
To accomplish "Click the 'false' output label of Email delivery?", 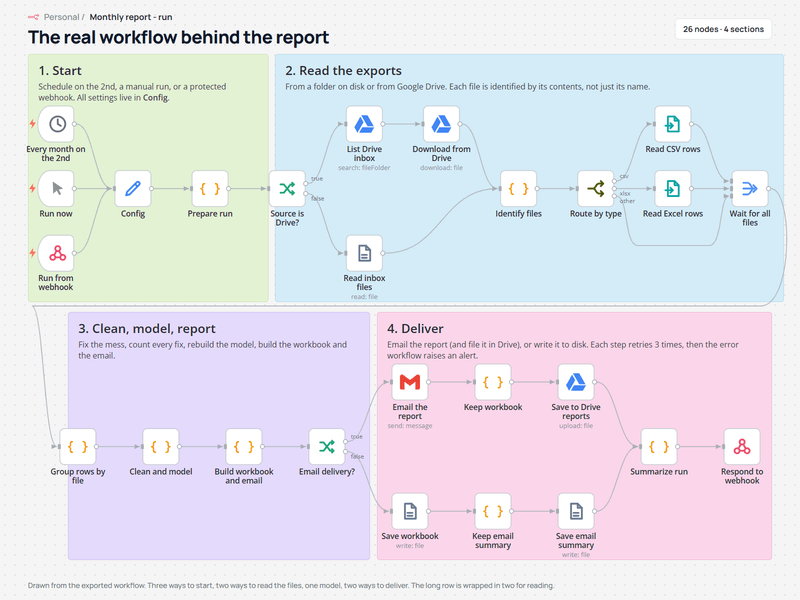I will point(358,457).
